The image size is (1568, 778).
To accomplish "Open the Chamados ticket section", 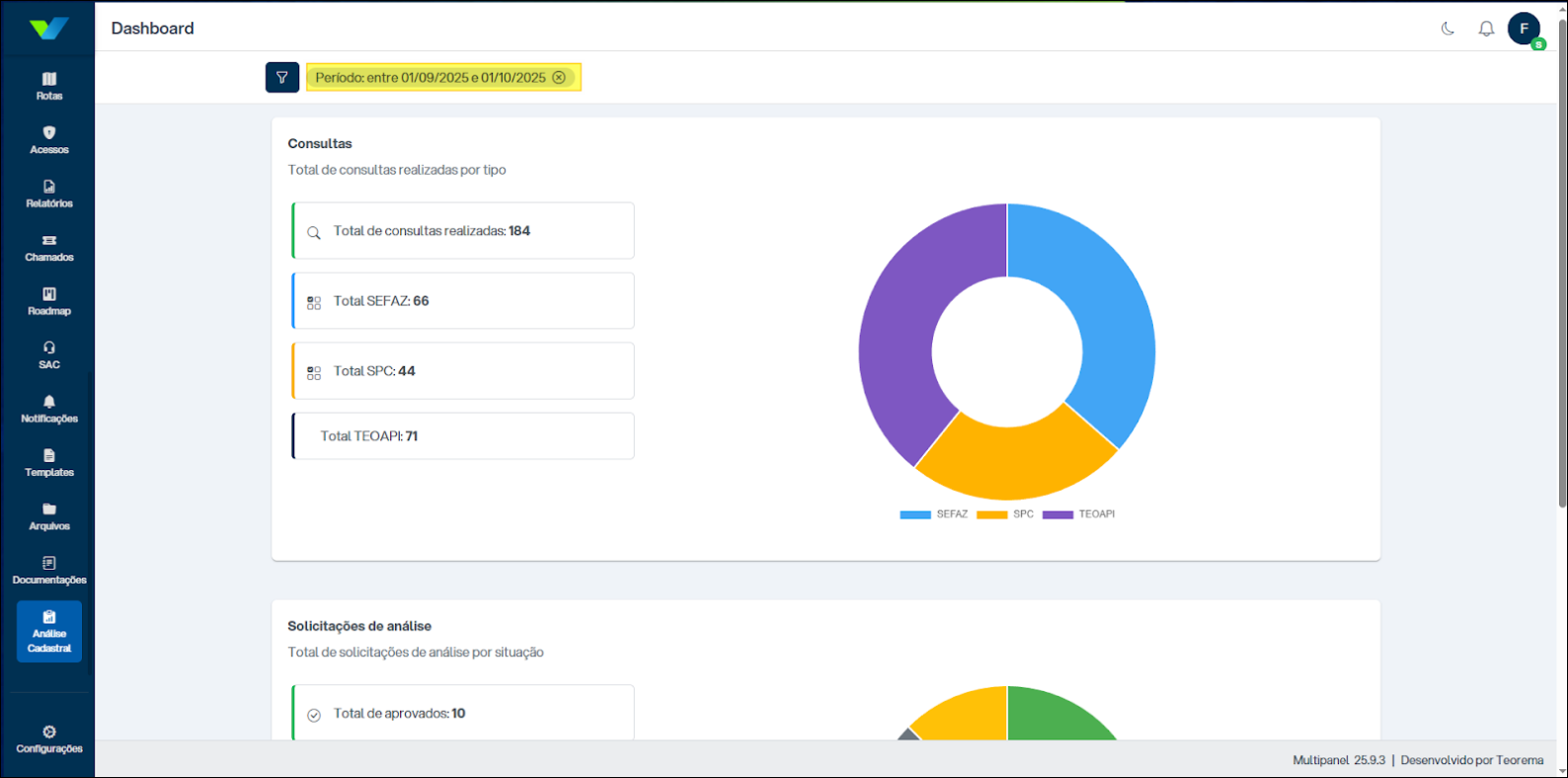I will 49,248.
